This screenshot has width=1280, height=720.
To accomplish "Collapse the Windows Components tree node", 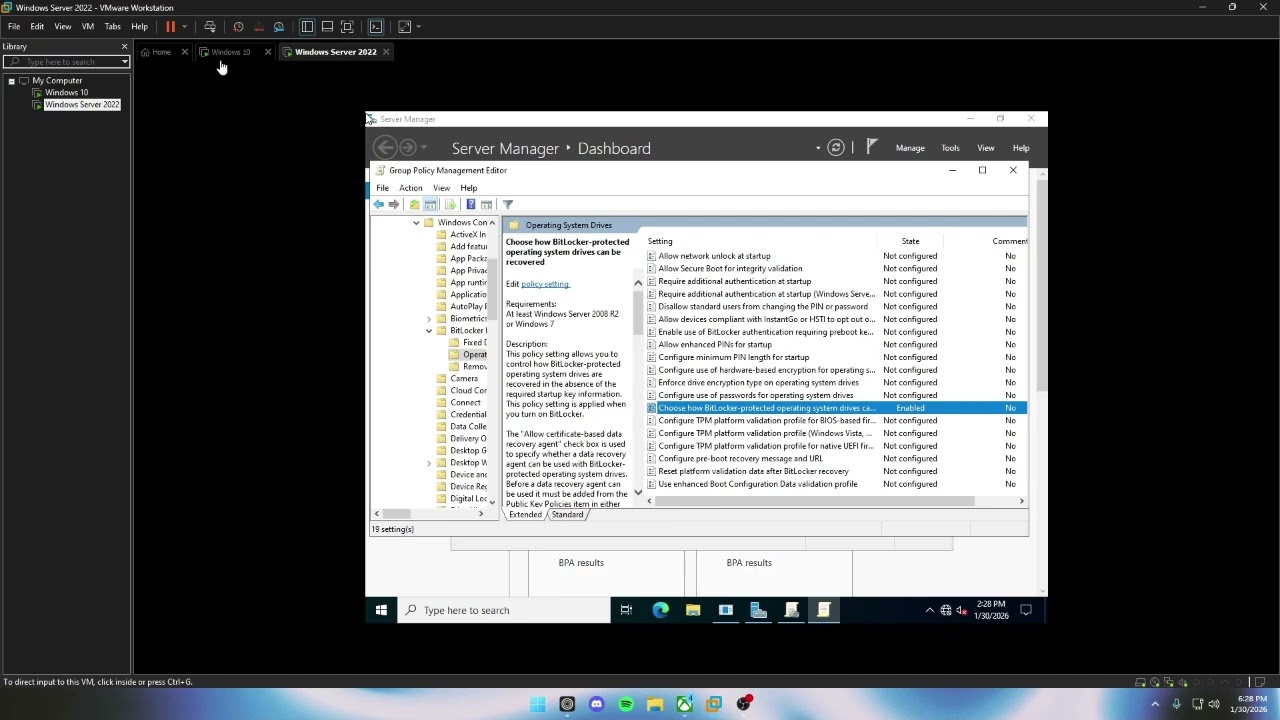I will [x=416, y=223].
